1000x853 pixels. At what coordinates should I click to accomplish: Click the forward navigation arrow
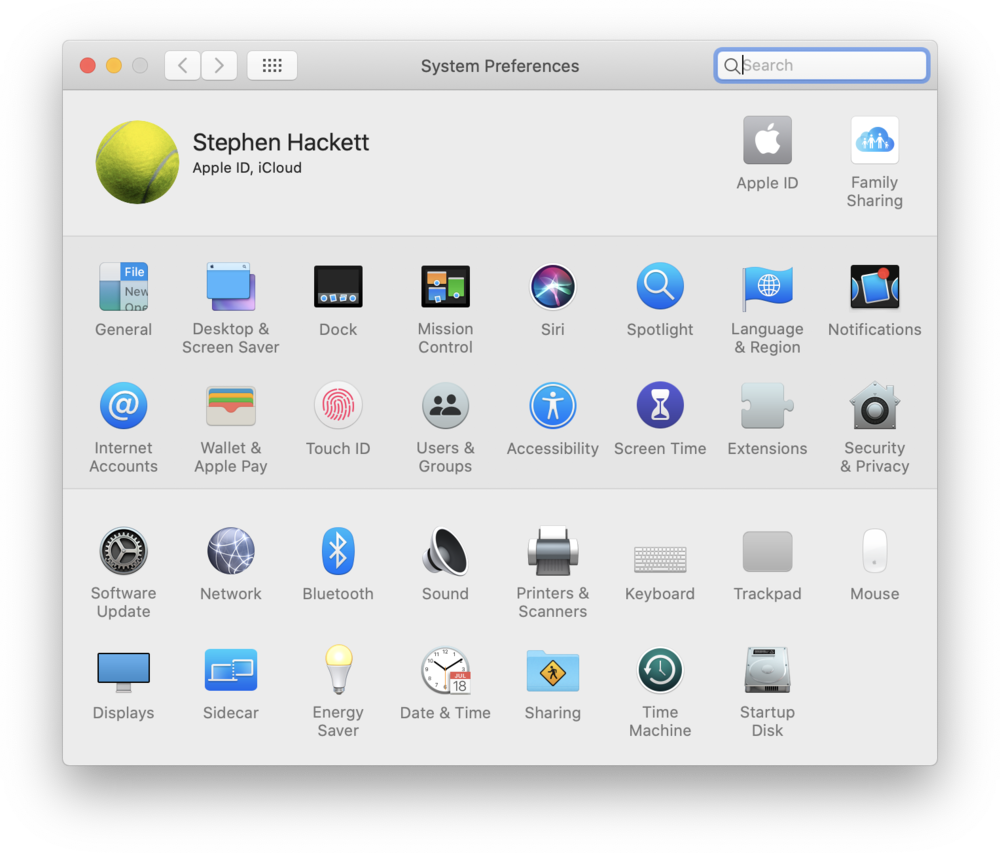(219, 66)
